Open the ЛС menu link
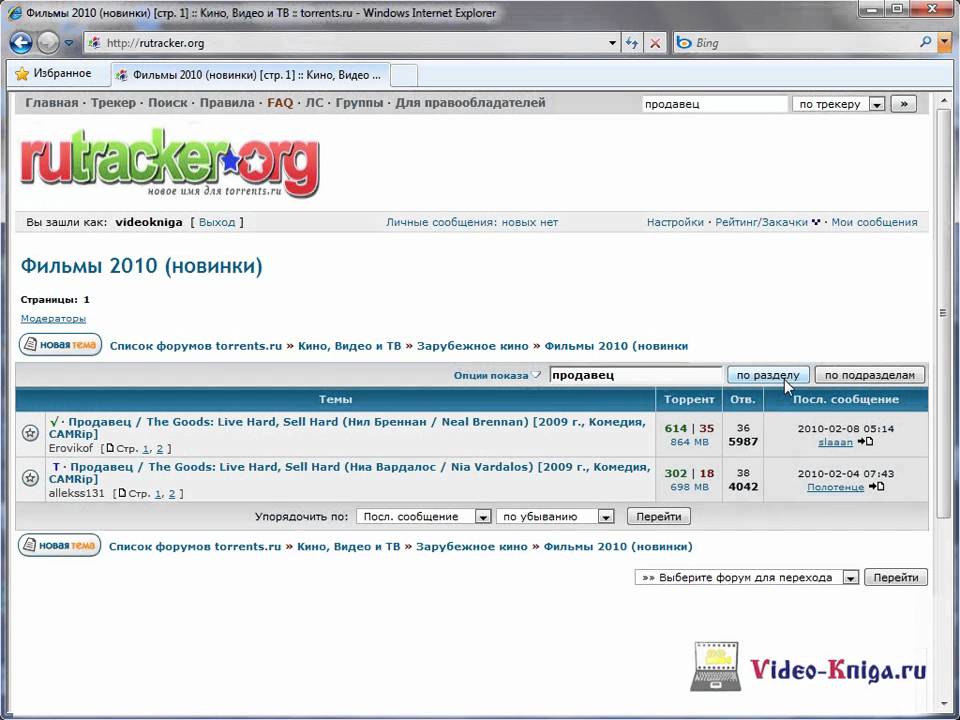Screen dimensions: 960x720 314,103
